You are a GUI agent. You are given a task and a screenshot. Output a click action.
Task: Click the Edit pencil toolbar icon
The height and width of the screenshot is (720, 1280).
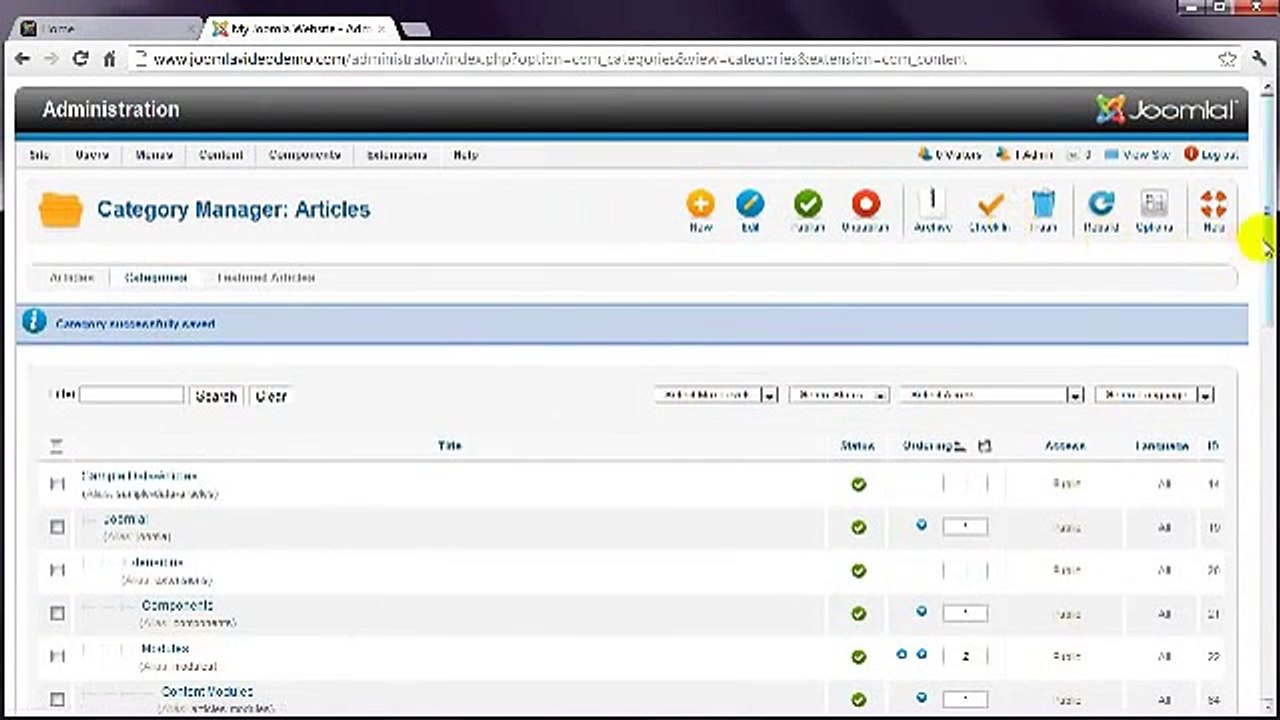click(750, 205)
